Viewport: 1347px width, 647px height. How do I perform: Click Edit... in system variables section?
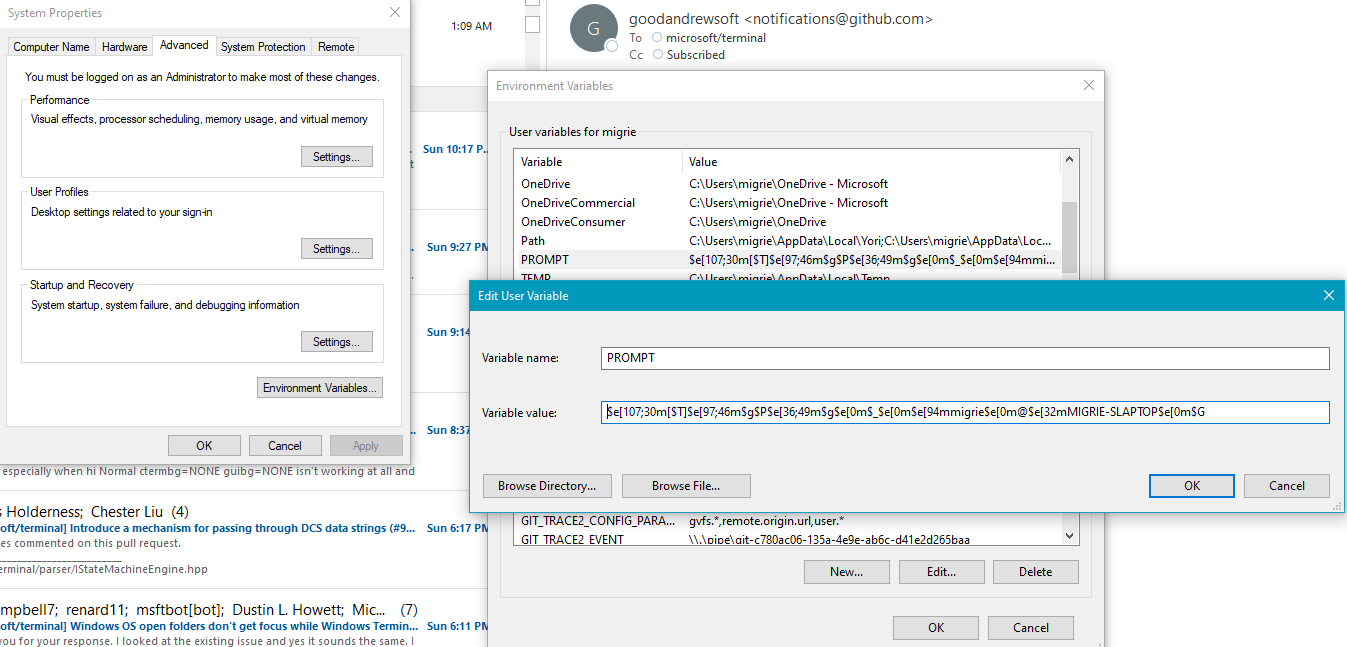(x=941, y=572)
